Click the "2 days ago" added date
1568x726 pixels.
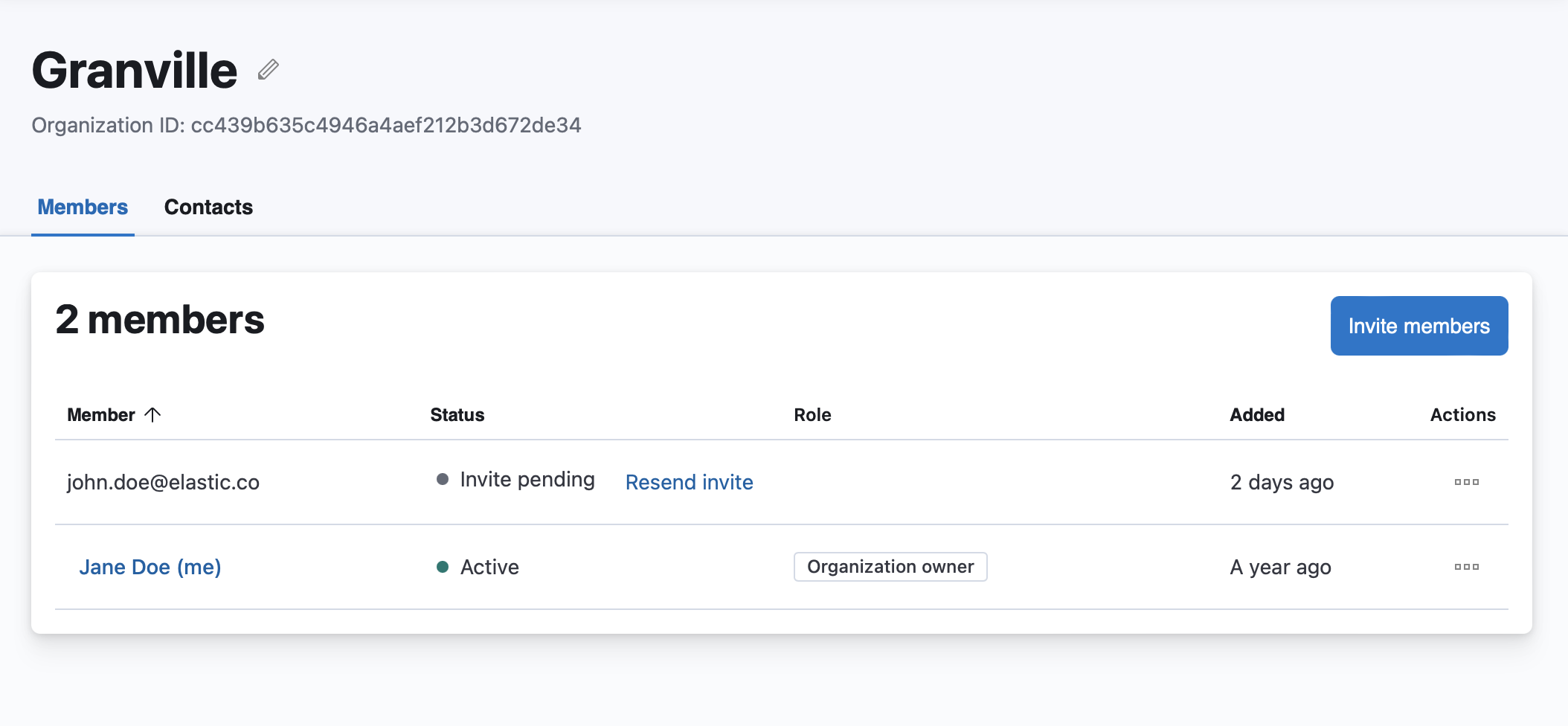[x=1282, y=482]
